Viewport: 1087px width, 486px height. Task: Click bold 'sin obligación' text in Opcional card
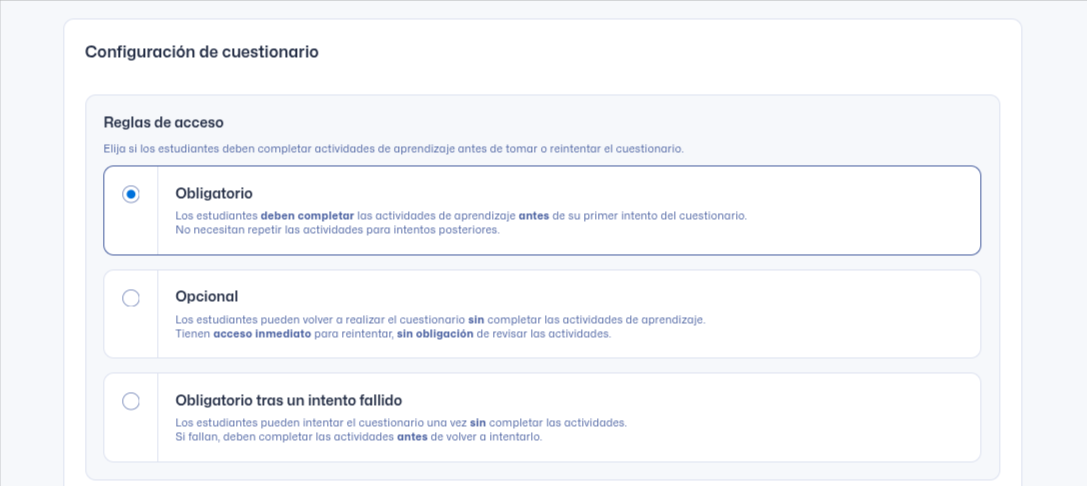pyautogui.click(x=434, y=333)
